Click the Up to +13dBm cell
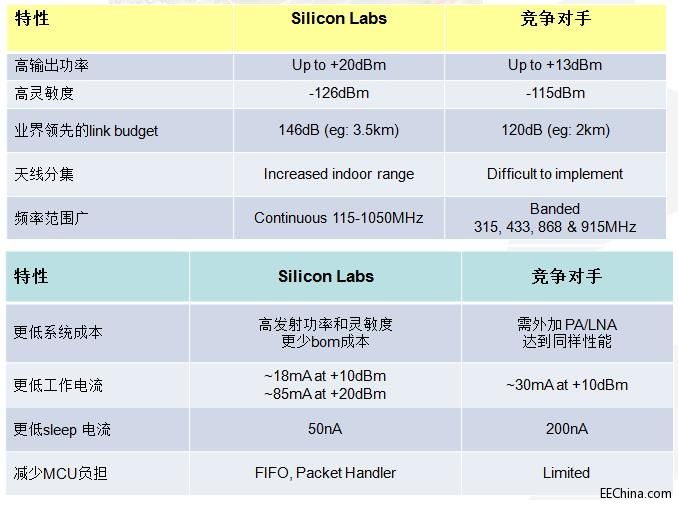 (555, 65)
